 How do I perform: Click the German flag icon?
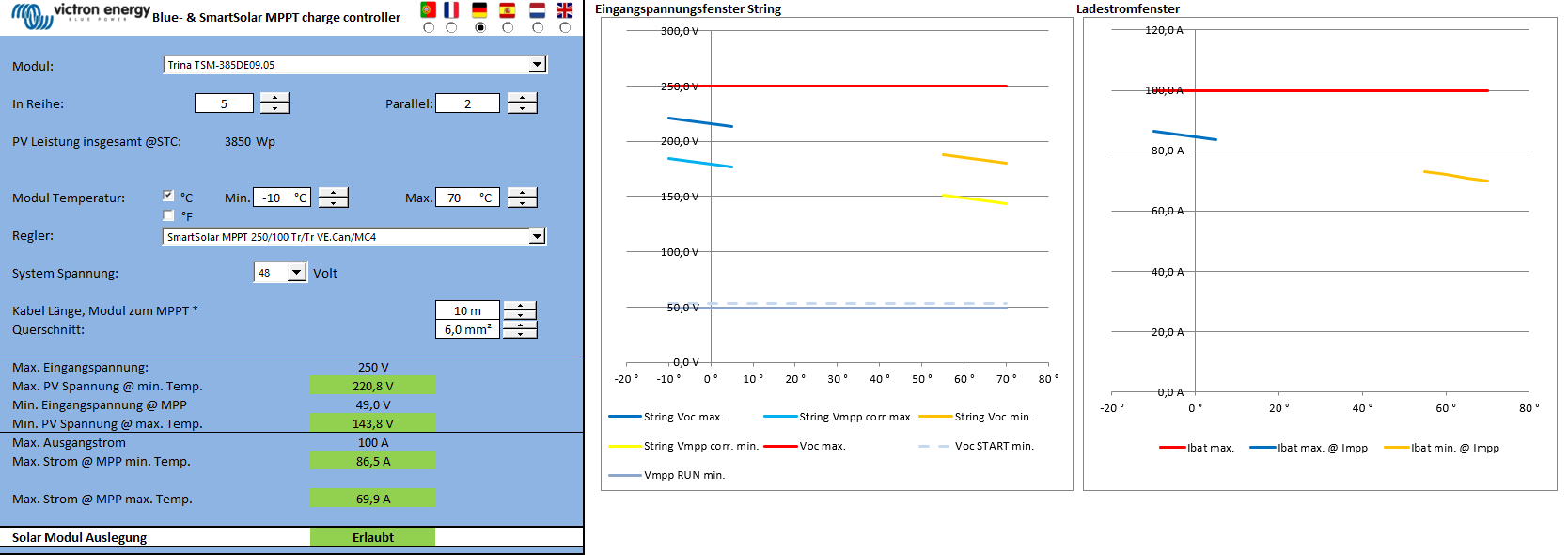479,10
